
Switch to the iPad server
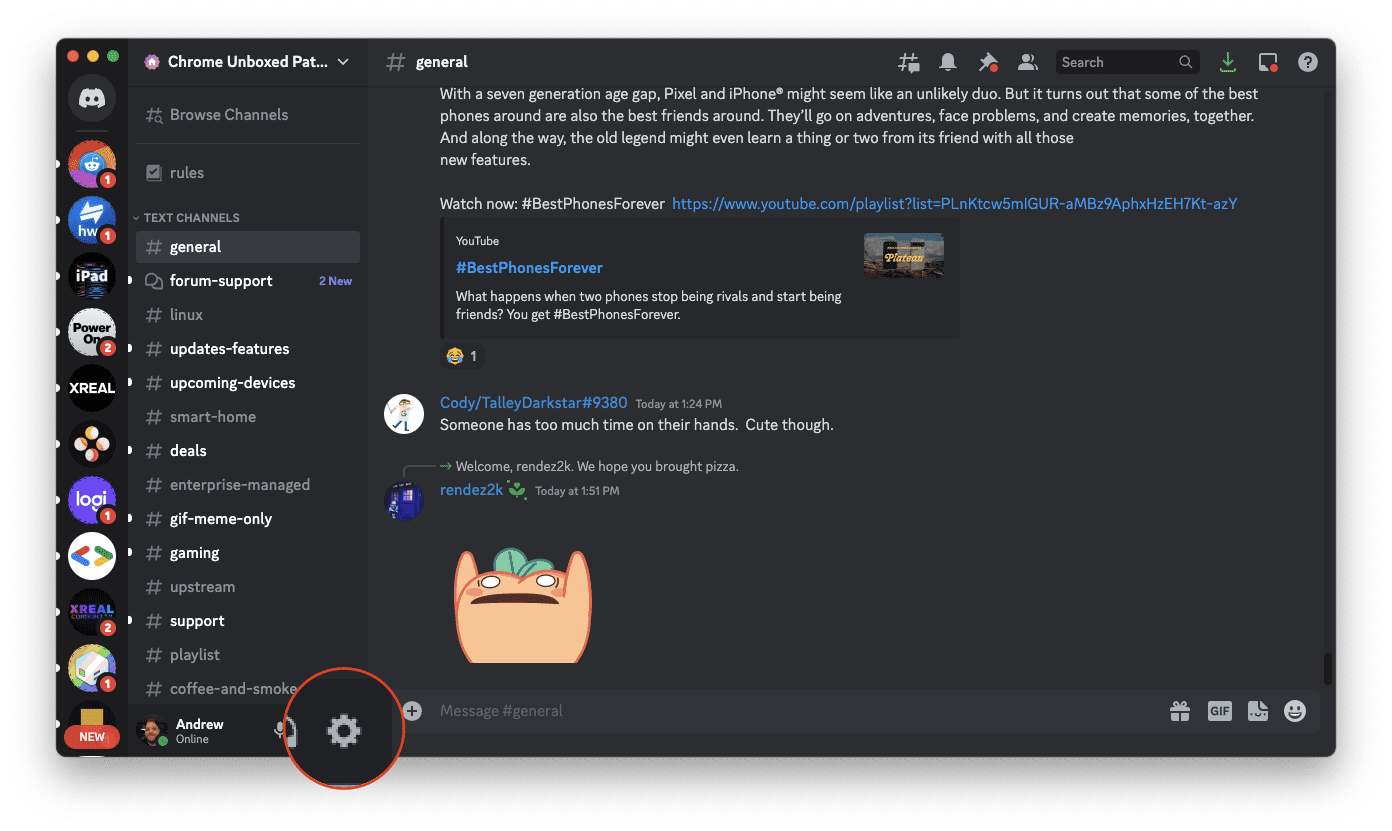tap(92, 276)
